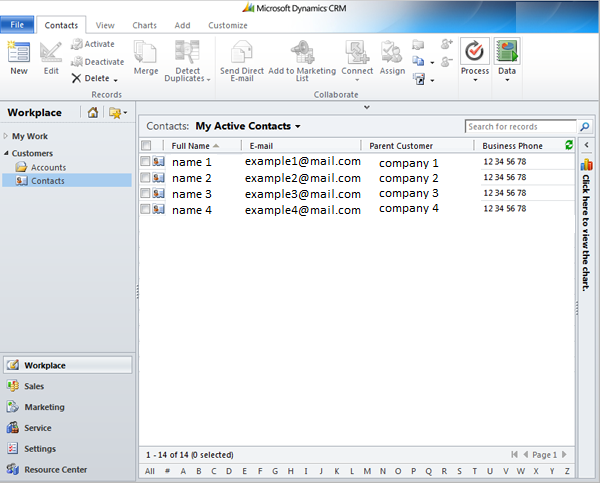The width and height of the screenshot is (600, 483).
Task: Click the add user icon in Collaborate
Action: click(447, 44)
